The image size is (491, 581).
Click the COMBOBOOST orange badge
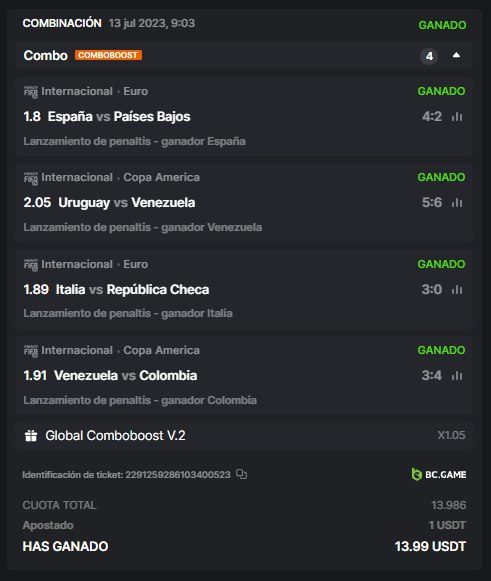(x=108, y=55)
